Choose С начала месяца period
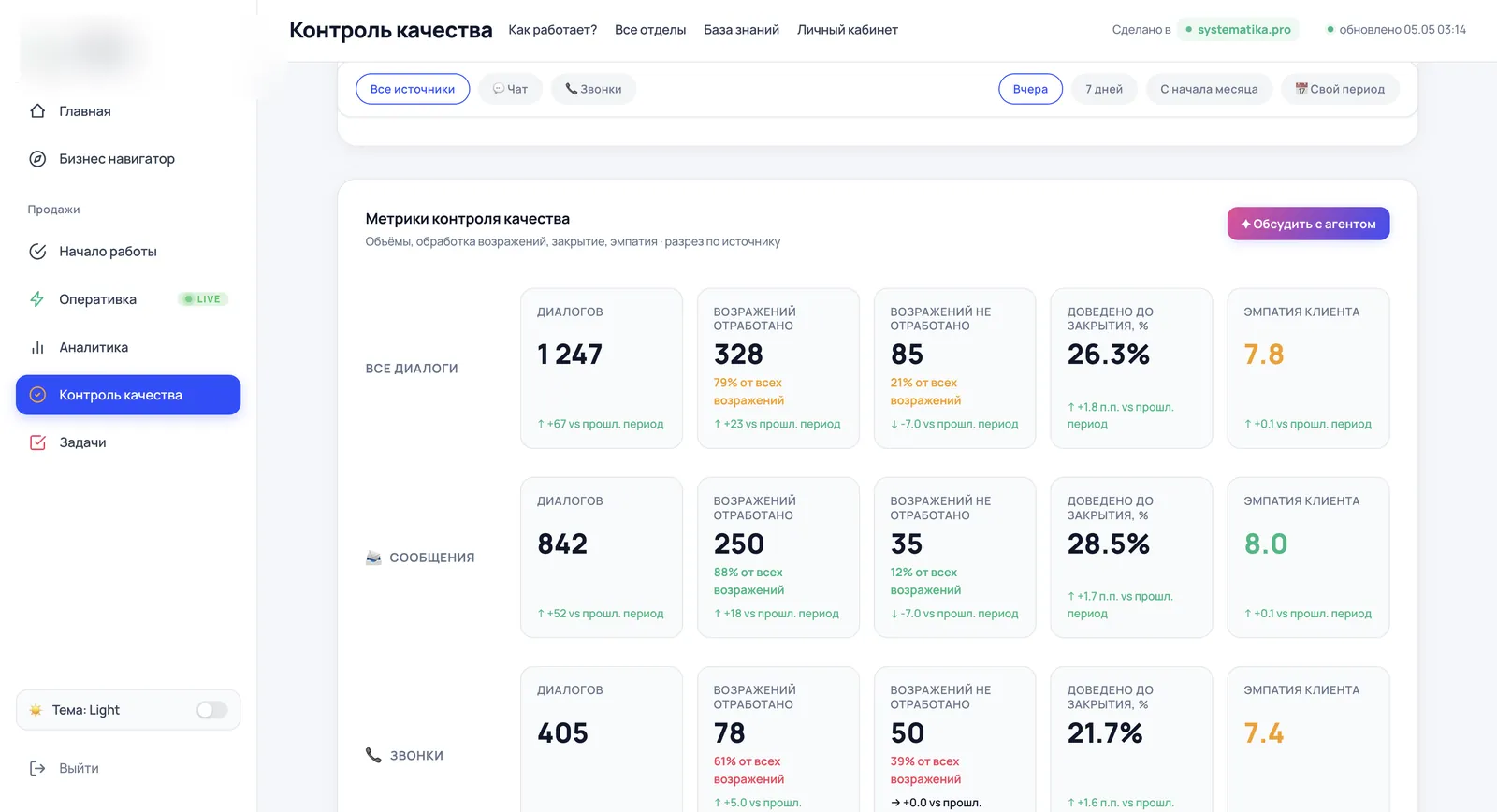This screenshot has width=1497, height=812. point(1209,89)
